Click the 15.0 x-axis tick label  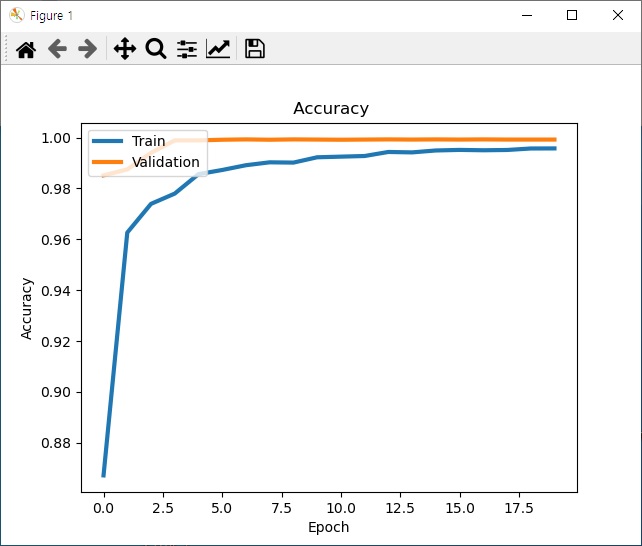(460, 508)
